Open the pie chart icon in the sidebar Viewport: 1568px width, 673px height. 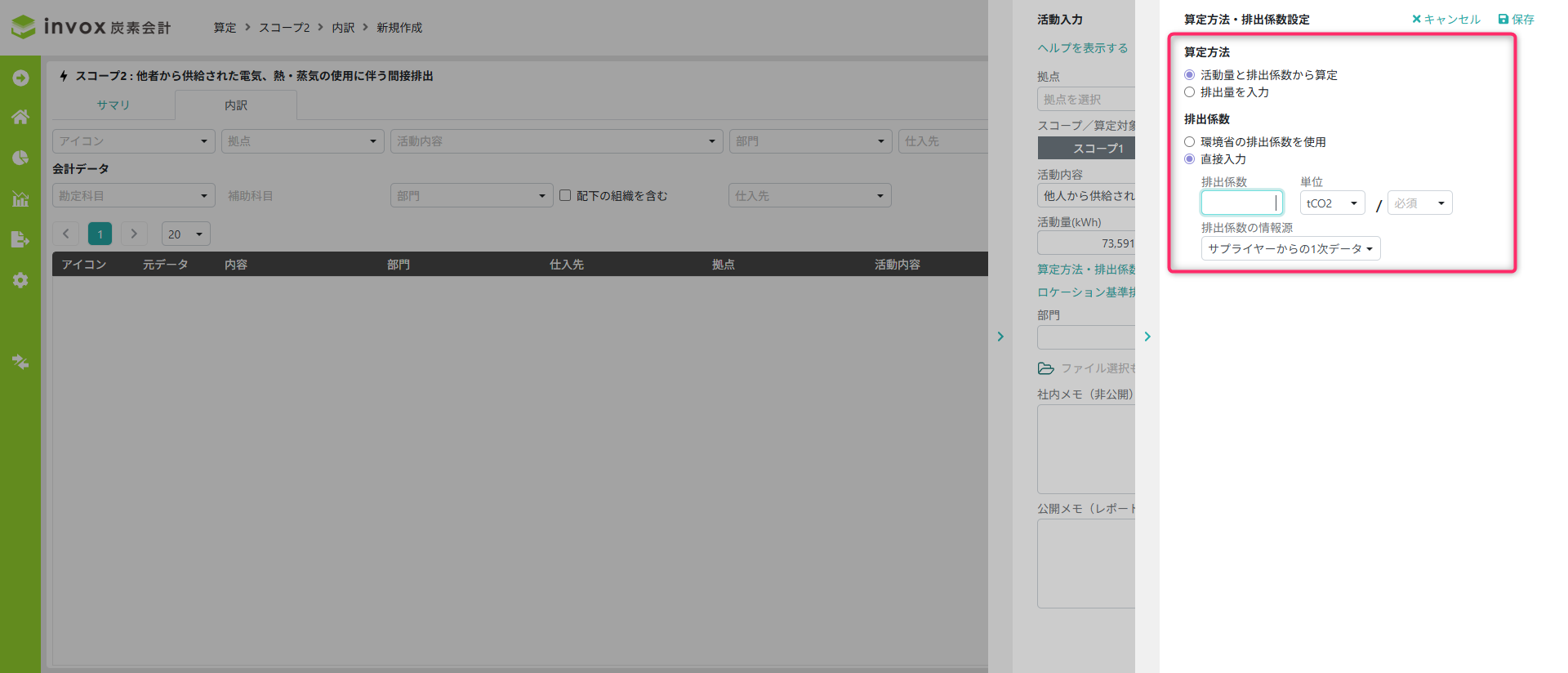pos(20,158)
